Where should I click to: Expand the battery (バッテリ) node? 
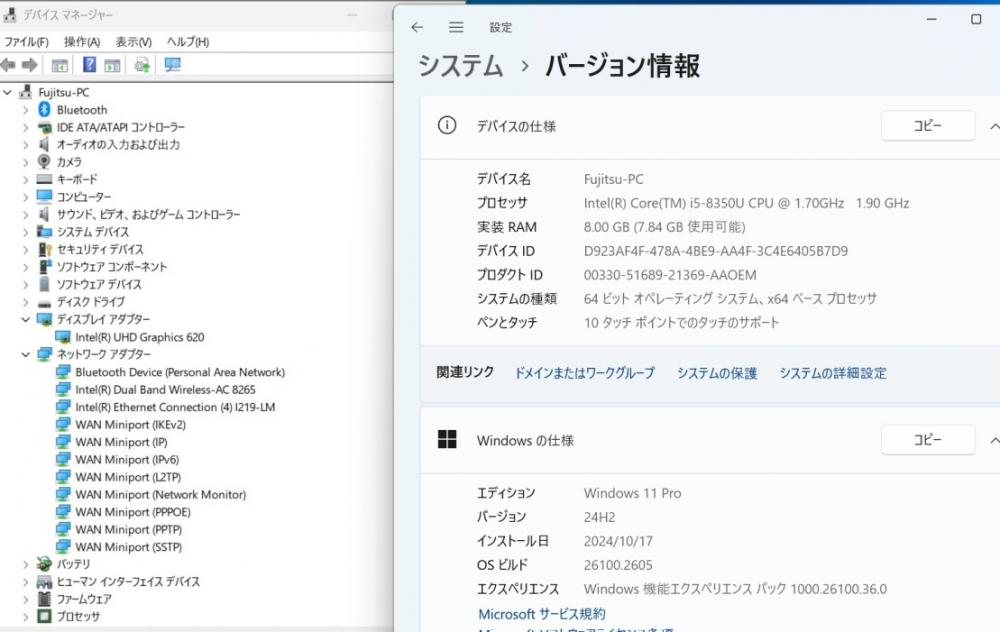click(x=26, y=564)
